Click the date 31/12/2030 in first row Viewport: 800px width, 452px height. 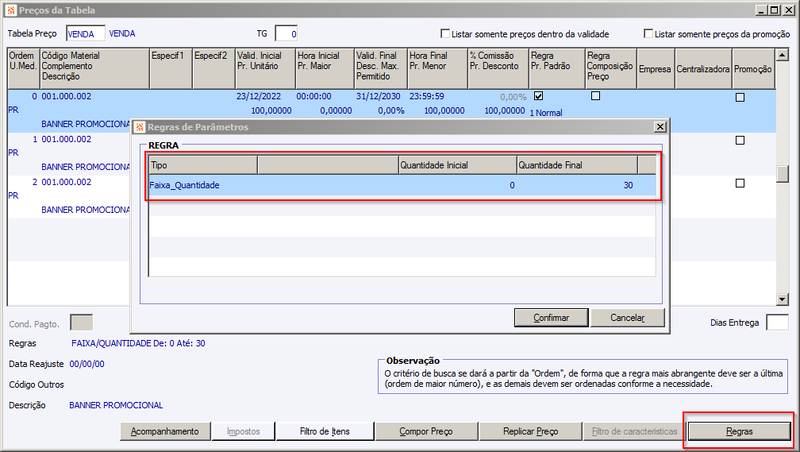click(x=378, y=96)
